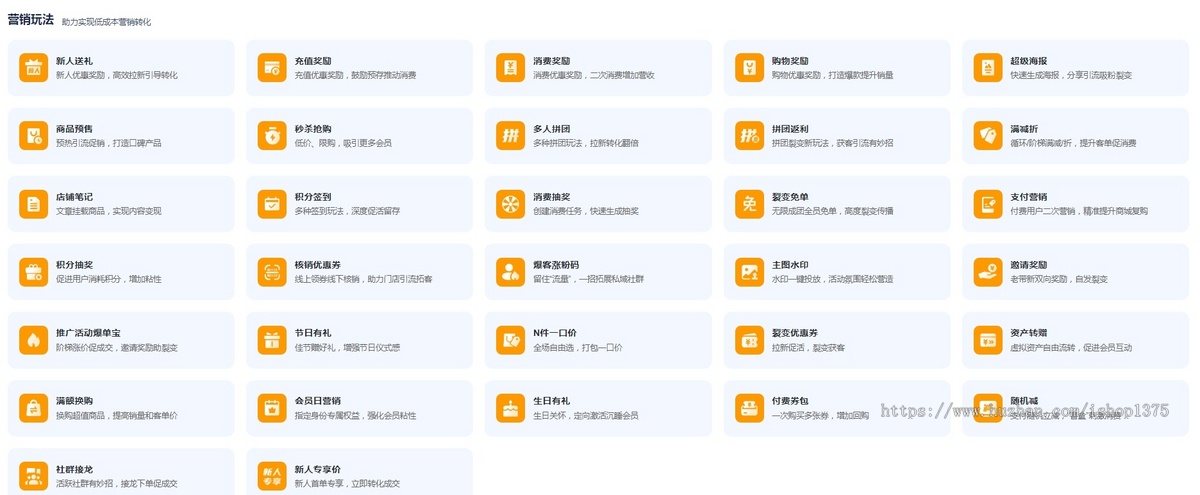Click the 超级海报 poster icon
Viewport: 1200px width, 495px height.
point(989,68)
